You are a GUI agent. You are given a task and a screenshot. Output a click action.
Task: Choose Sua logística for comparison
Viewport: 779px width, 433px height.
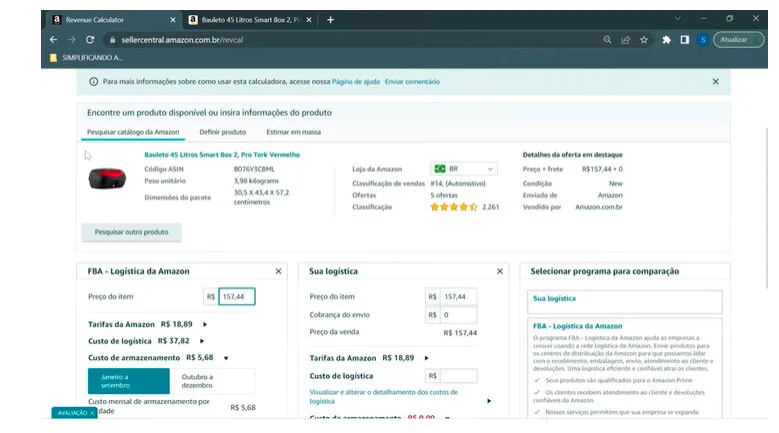[624, 302]
